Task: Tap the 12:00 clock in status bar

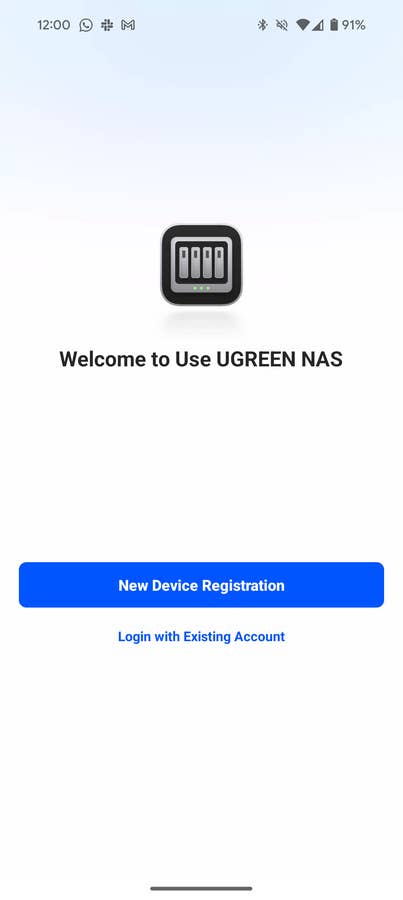Action: 53,25
